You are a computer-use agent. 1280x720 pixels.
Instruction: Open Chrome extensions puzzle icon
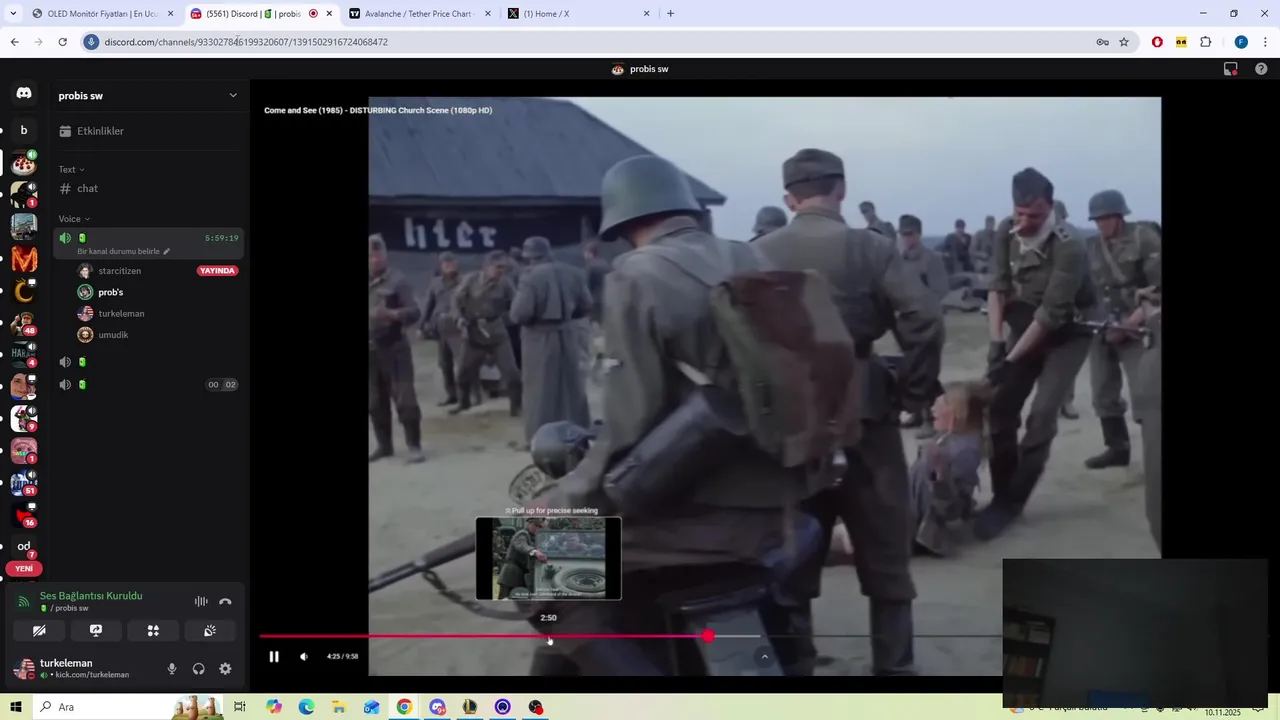tap(1205, 42)
